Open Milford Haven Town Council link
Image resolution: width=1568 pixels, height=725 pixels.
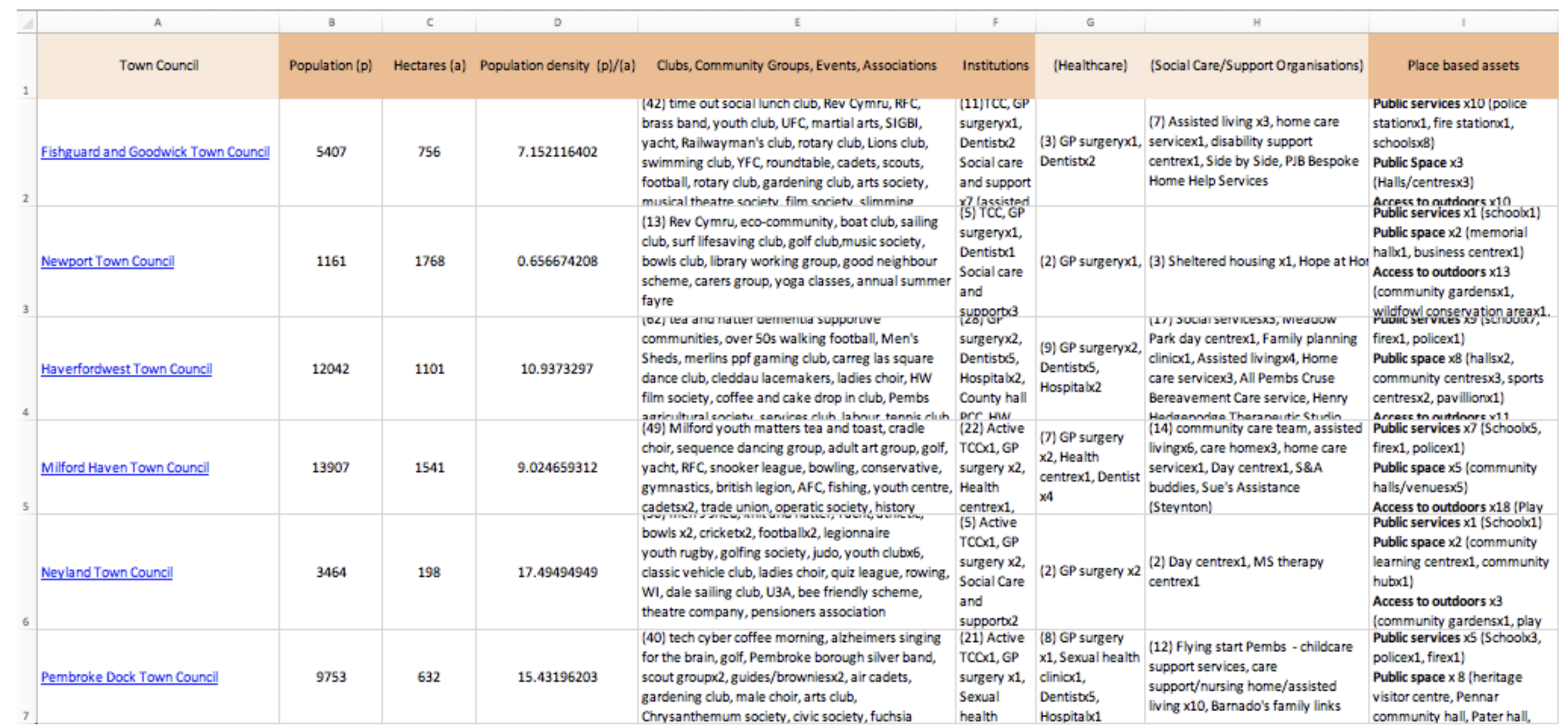[125, 468]
